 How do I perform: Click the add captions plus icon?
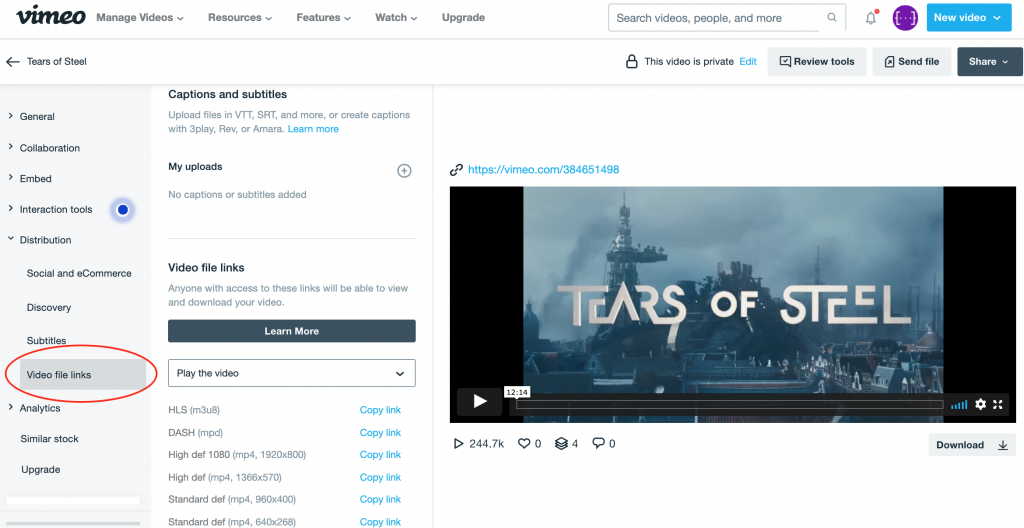(404, 171)
